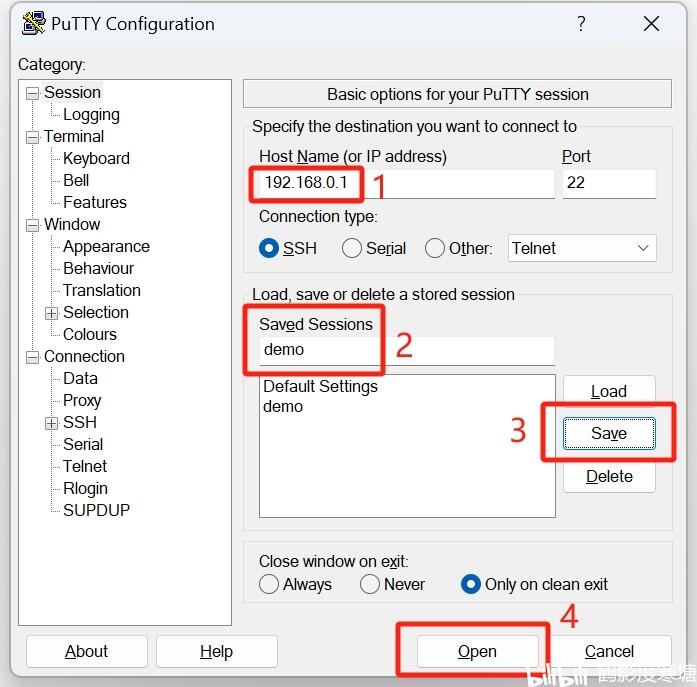Choose the Other connection type radio
Screen dimensions: 697x687
pyautogui.click(x=435, y=248)
